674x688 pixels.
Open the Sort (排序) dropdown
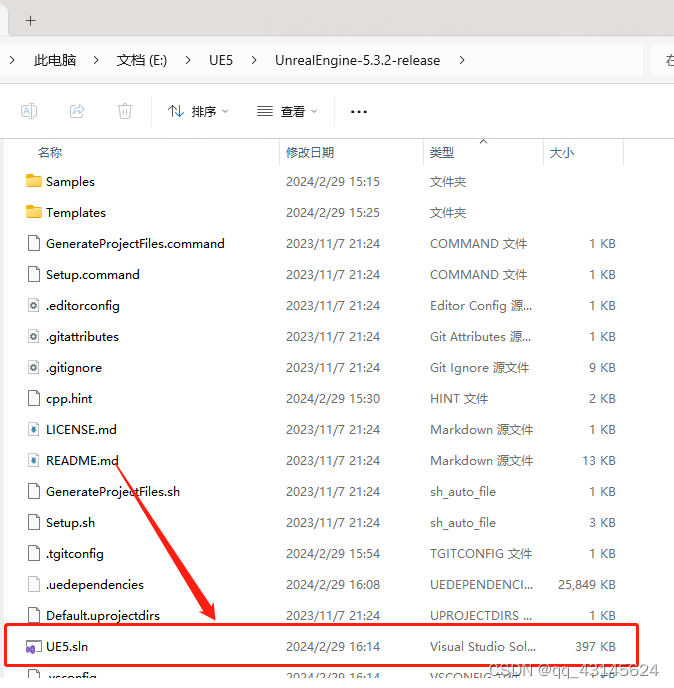pos(198,111)
